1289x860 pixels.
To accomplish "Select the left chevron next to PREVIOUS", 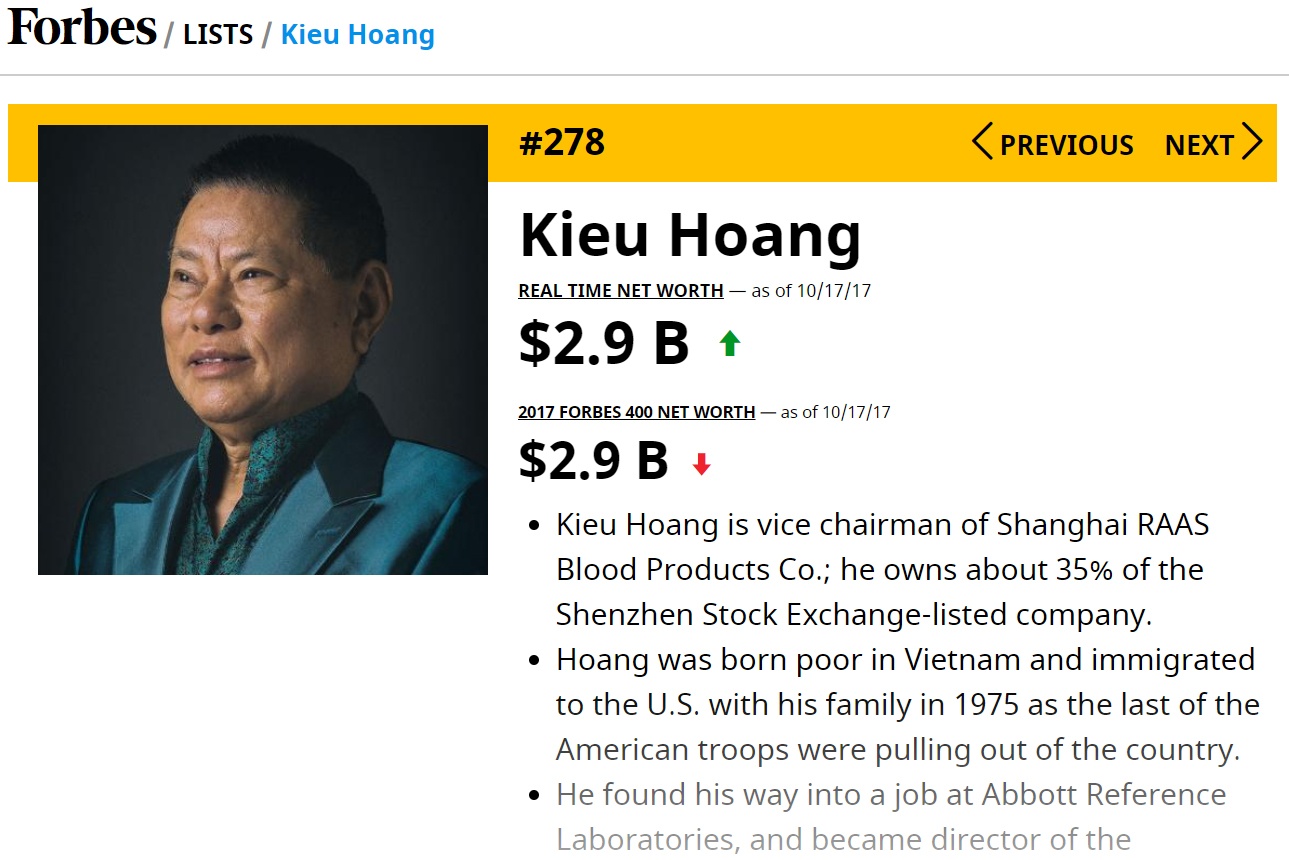I will (983, 143).
